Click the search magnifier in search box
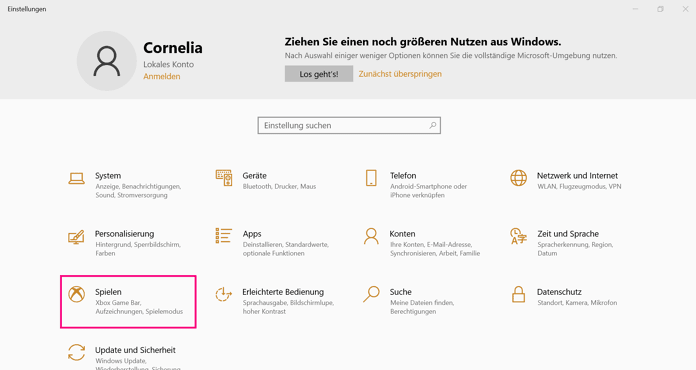Viewport: 696px width, 370px height. (432, 126)
